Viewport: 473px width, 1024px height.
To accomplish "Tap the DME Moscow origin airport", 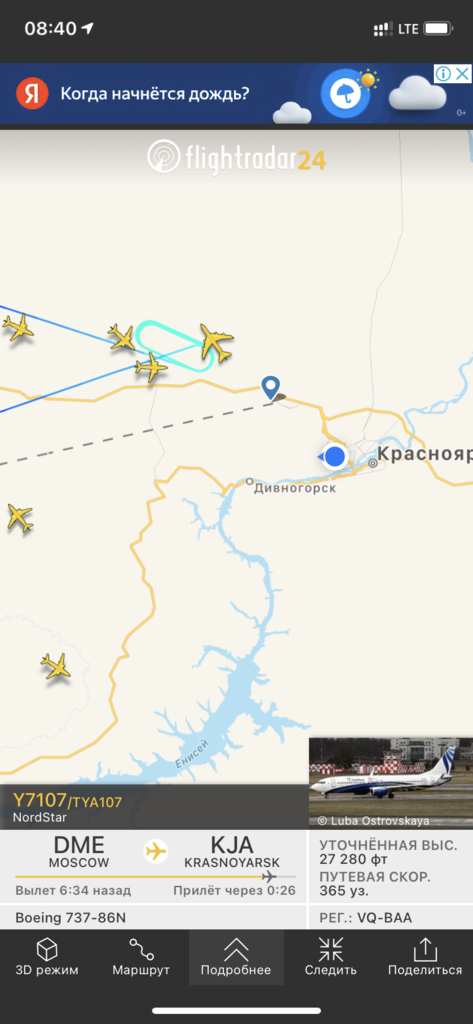I will click(78, 851).
